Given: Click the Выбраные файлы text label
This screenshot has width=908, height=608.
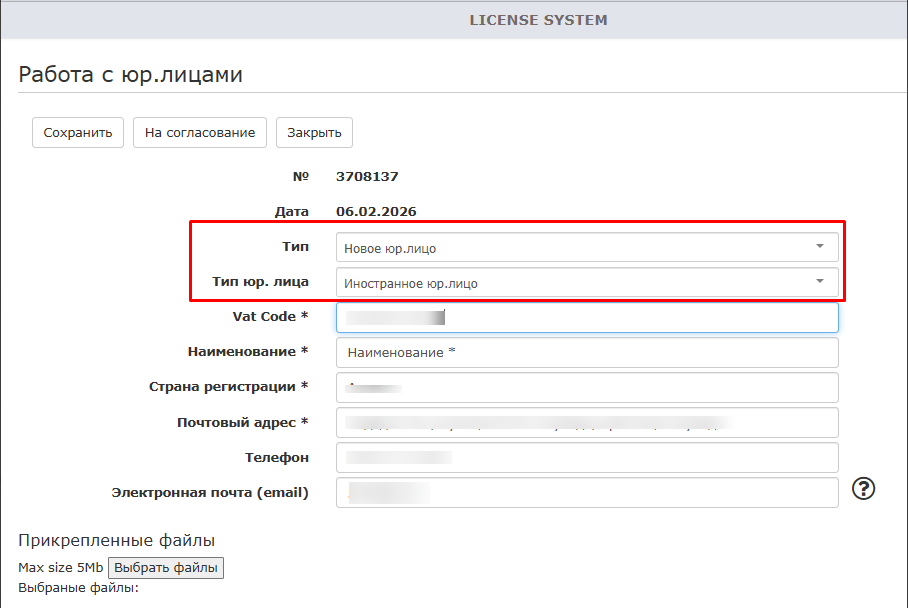Looking at the screenshot, I should click(x=78, y=587).
